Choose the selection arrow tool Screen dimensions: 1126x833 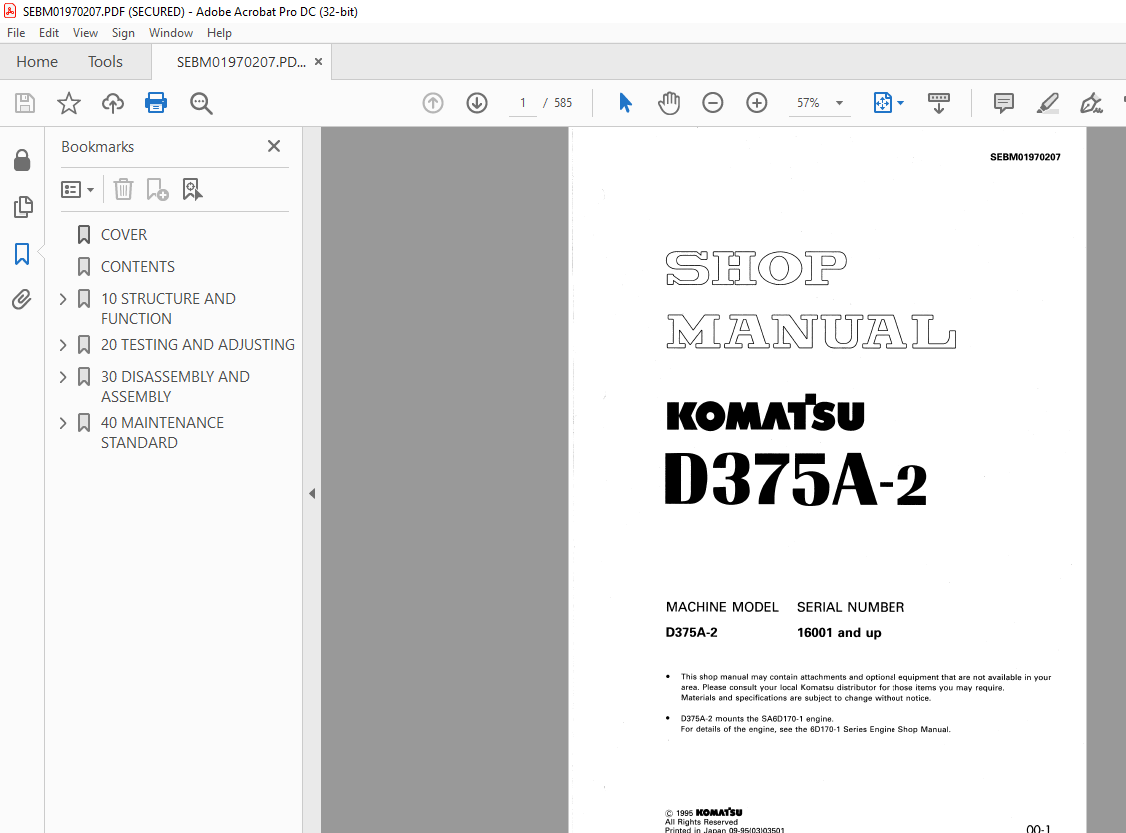point(625,103)
